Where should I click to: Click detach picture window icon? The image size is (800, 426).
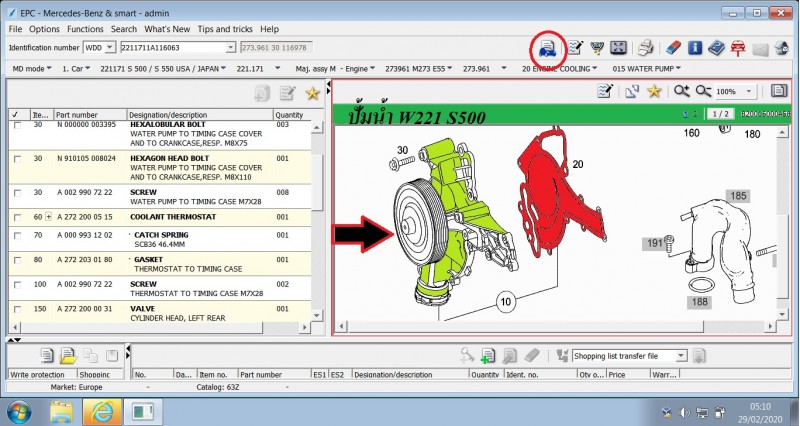632,91
